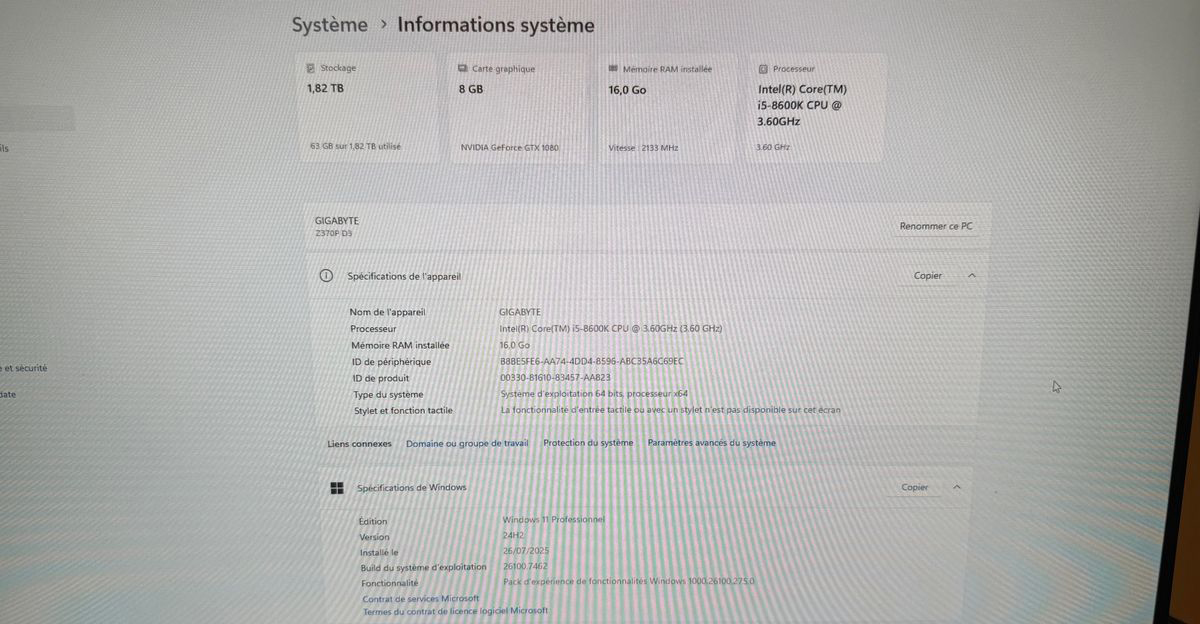Copy Windows specifications with Copier button
The width and height of the screenshot is (1200, 624).
pyautogui.click(x=915, y=487)
